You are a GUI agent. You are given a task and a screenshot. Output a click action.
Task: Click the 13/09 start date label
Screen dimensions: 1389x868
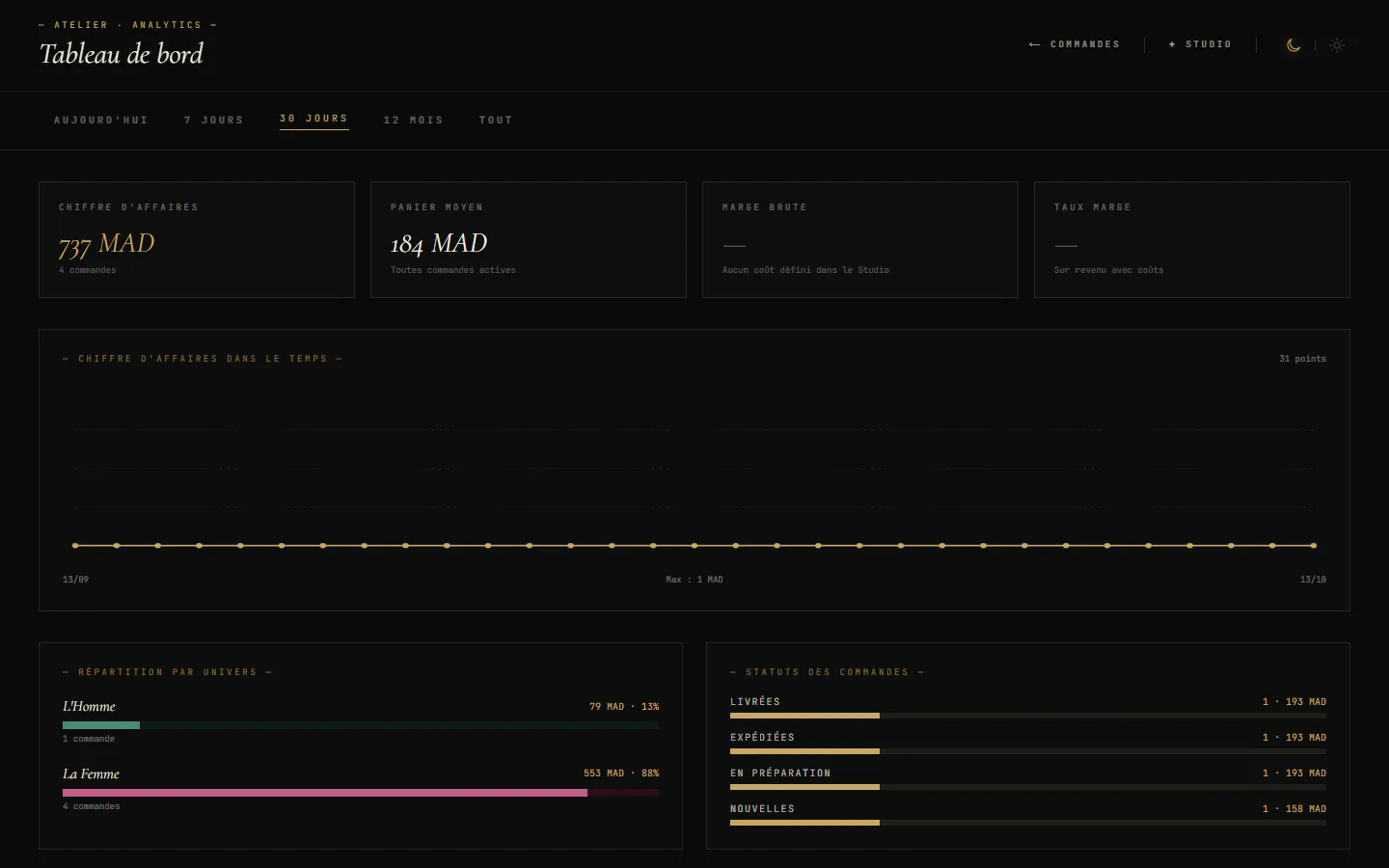click(x=76, y=580)
